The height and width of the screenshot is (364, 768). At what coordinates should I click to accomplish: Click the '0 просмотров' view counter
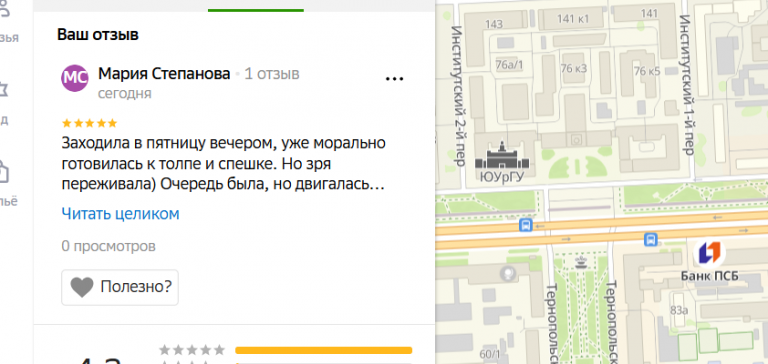[109, 246]
